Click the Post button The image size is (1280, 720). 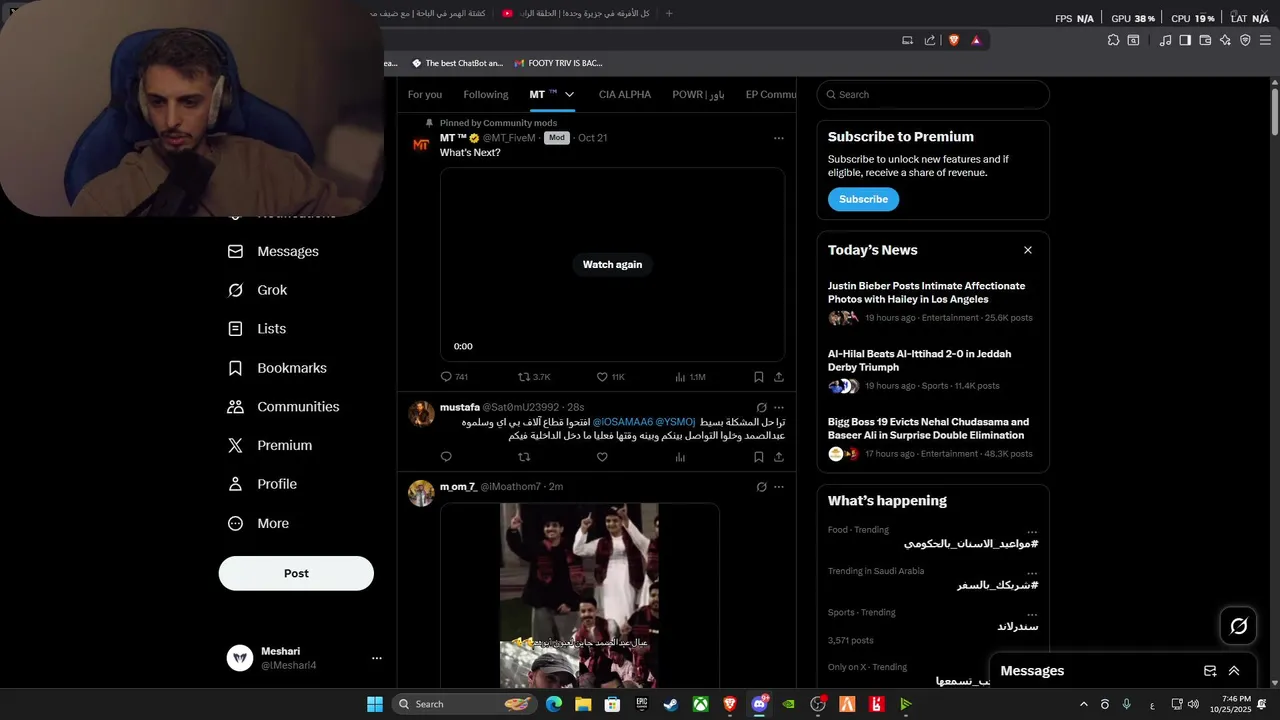tap(296, 573)
